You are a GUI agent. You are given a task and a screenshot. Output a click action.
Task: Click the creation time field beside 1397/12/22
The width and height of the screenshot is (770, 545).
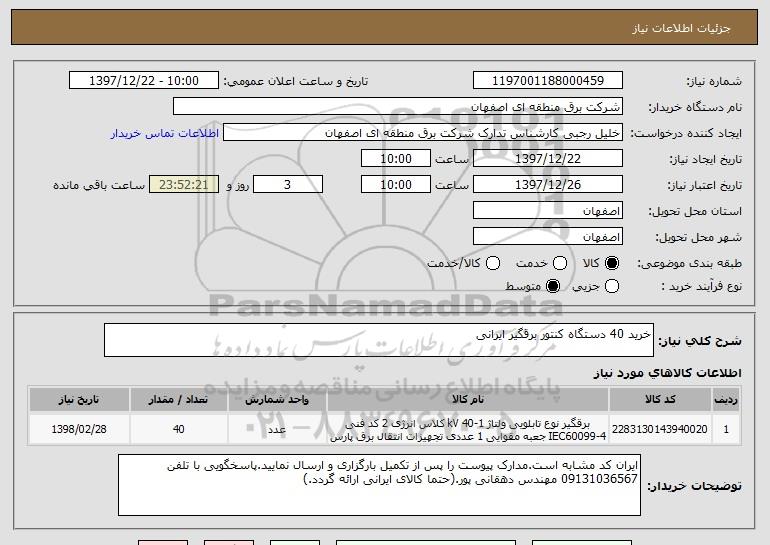[x=396, y=159]
